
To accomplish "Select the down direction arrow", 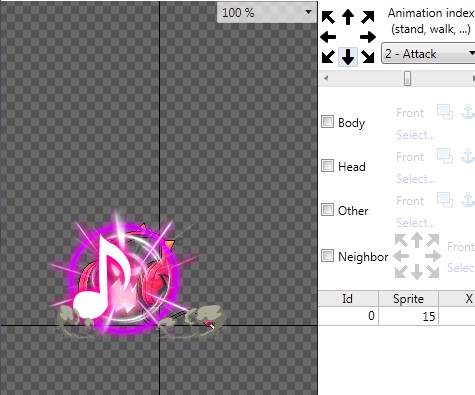I will pyautogui.click(x=348, y=57).
